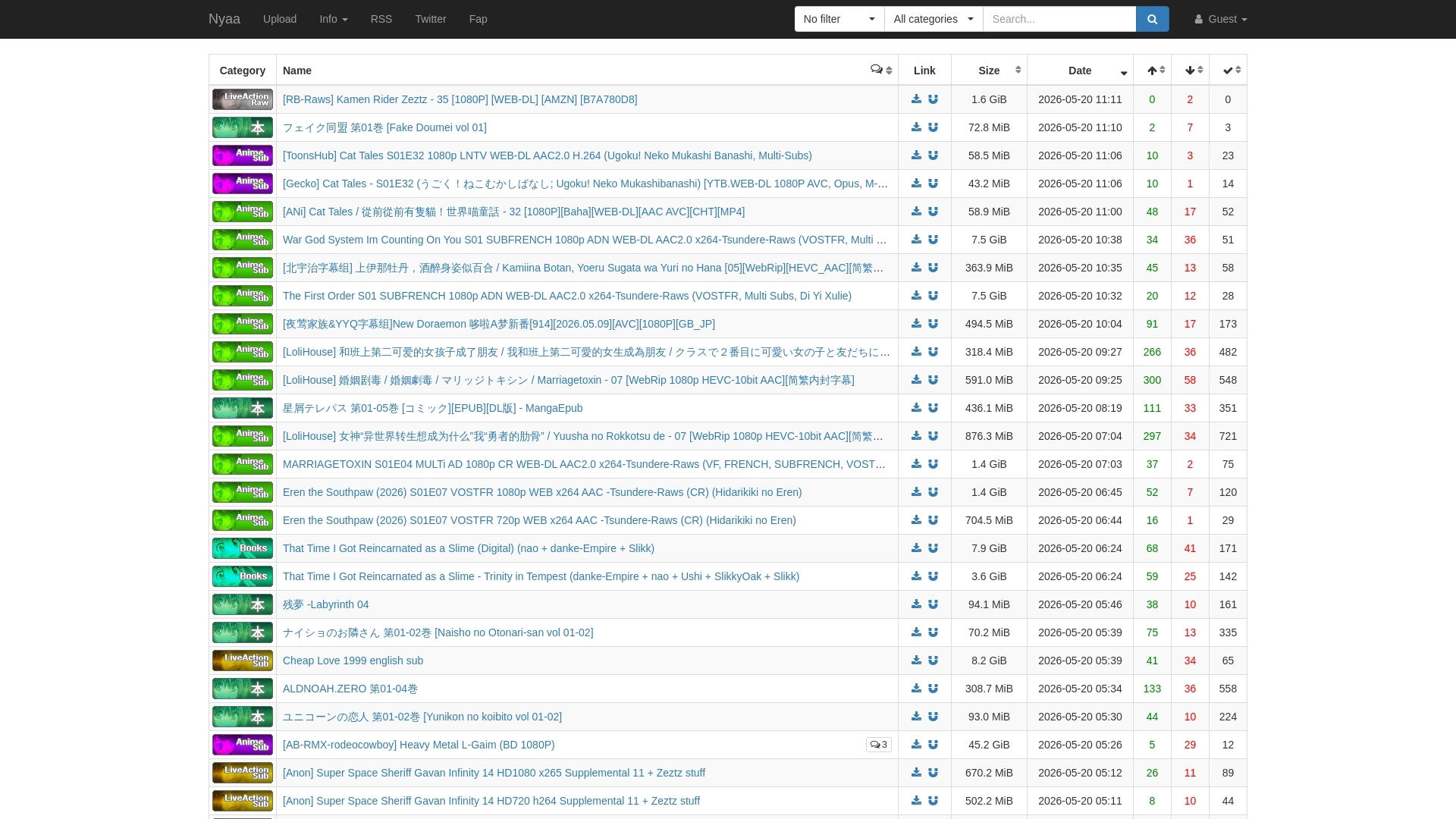Screen dimensions: 1456x819
Task: Open magnet link for Heavy Metal L-Gaim
Action: [933, 745]
